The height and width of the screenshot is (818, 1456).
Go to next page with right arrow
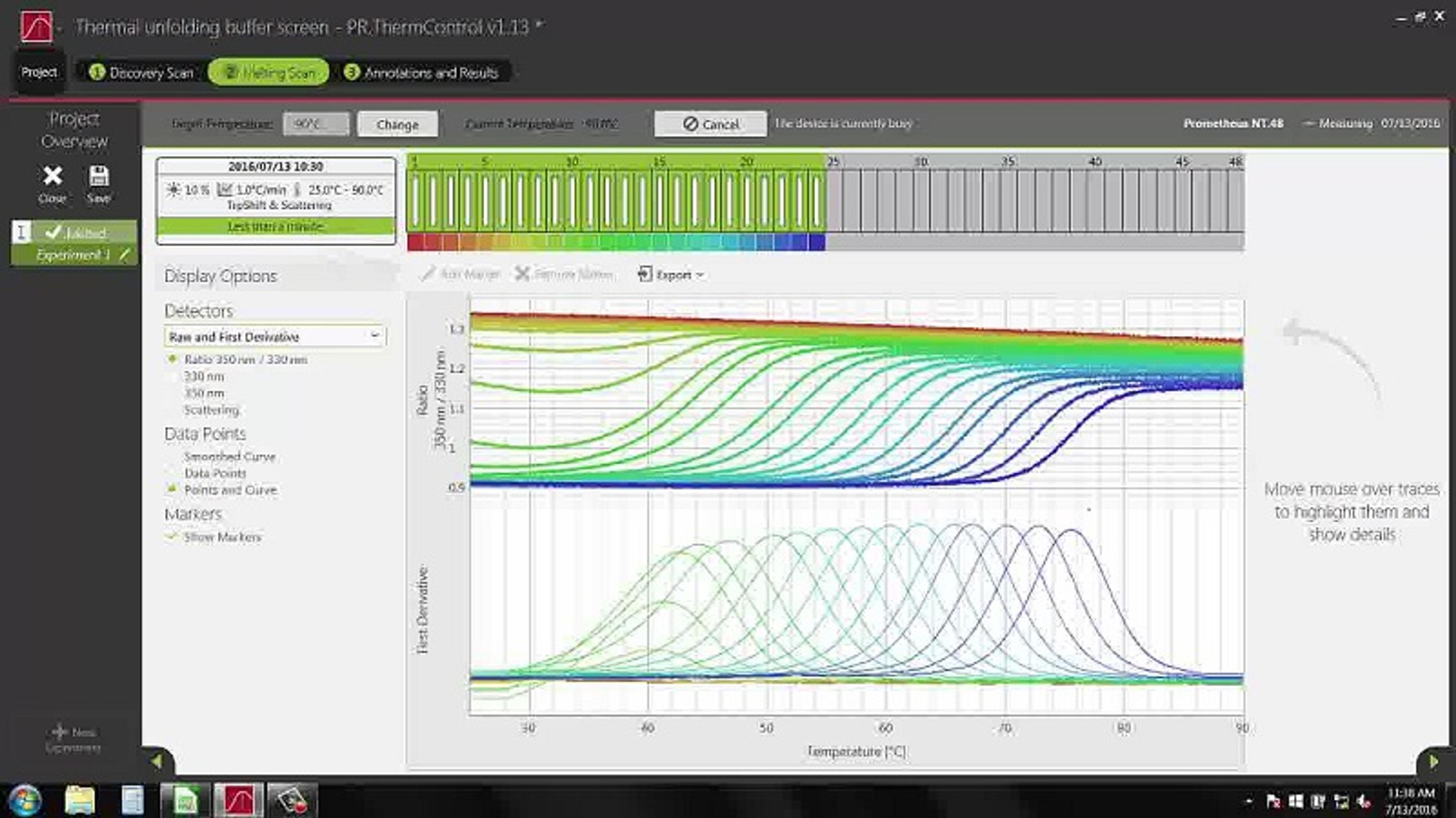coord(1433,762)
